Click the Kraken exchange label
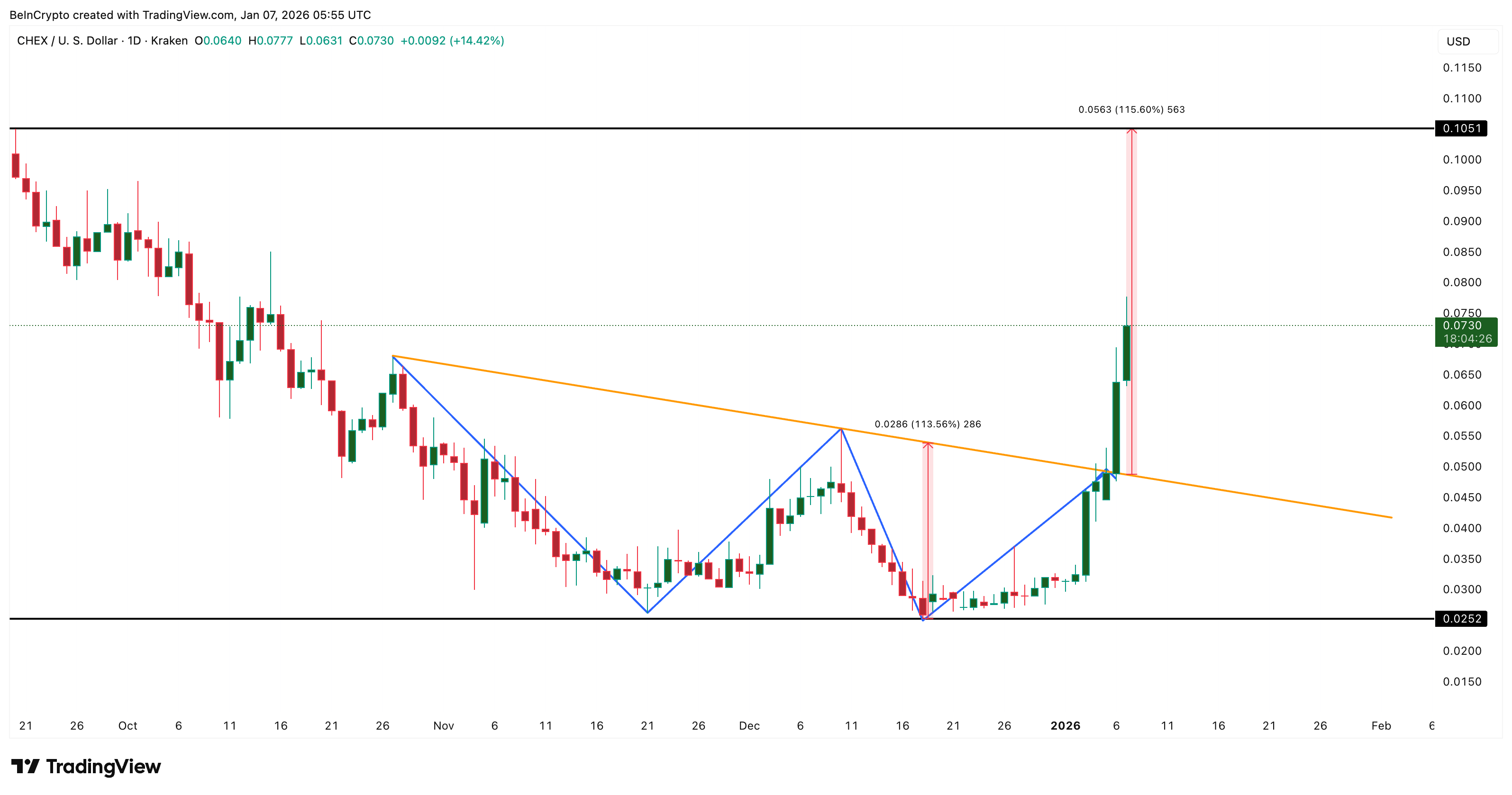Viewport: 1512px width, 795px height. coord(170,41)
